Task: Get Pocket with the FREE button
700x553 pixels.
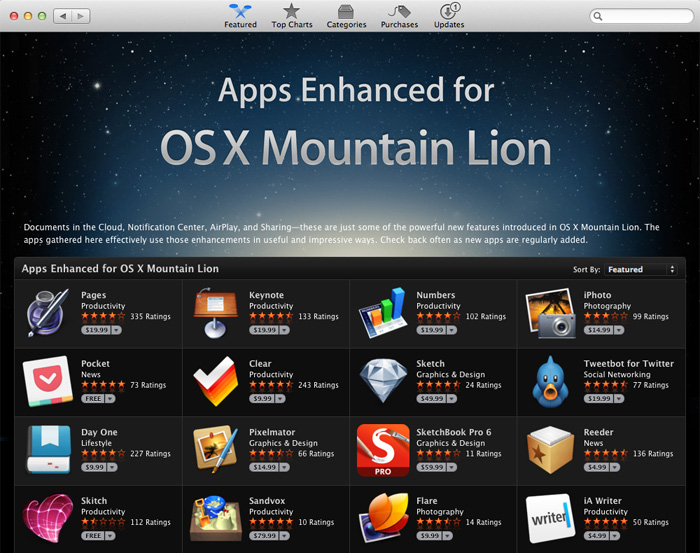Action: [x=93, y=399]
